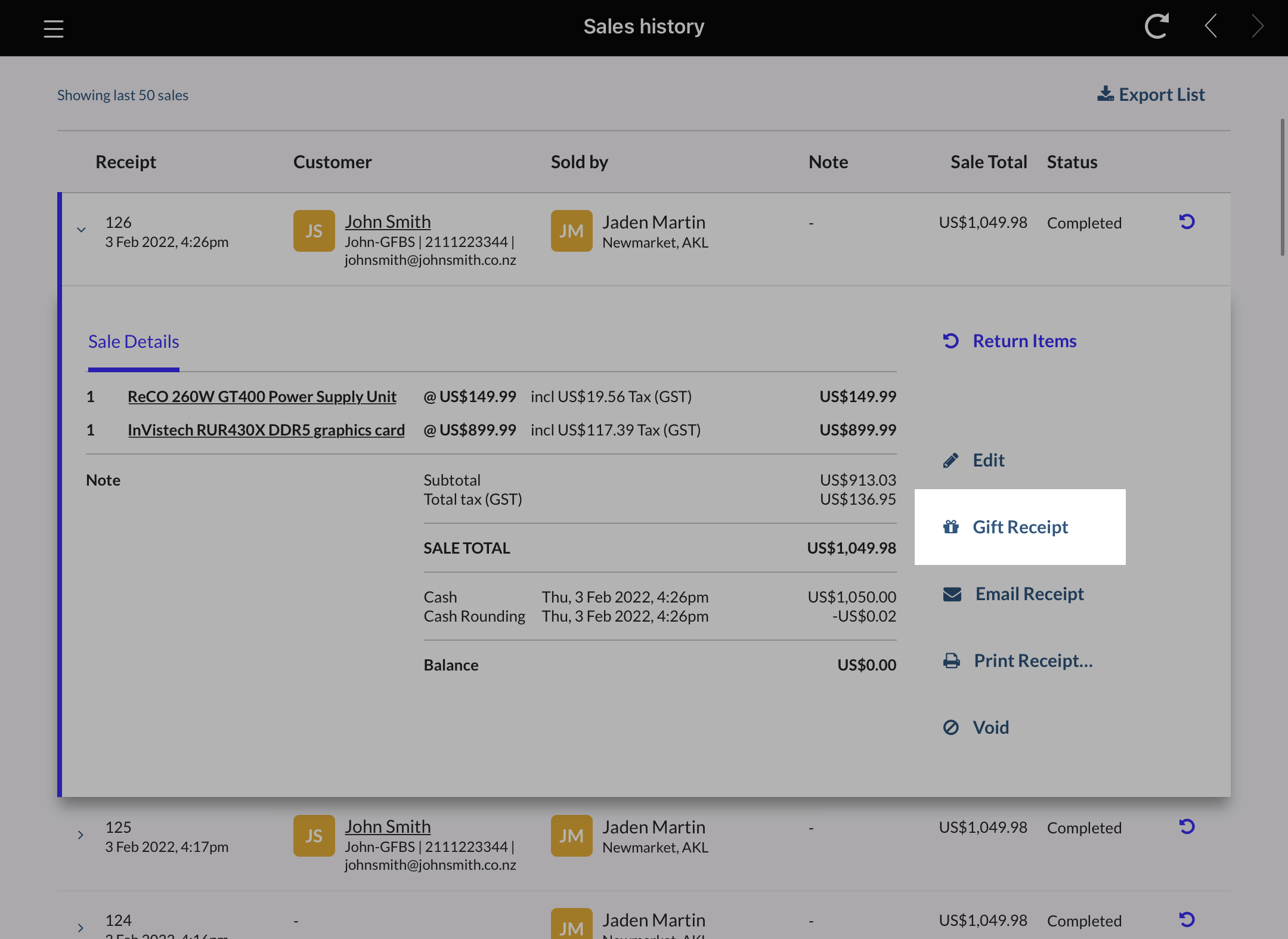Collapse the details of receipt 126
The width and height of the screenshot is (1288, 939).
click(81, 230)
